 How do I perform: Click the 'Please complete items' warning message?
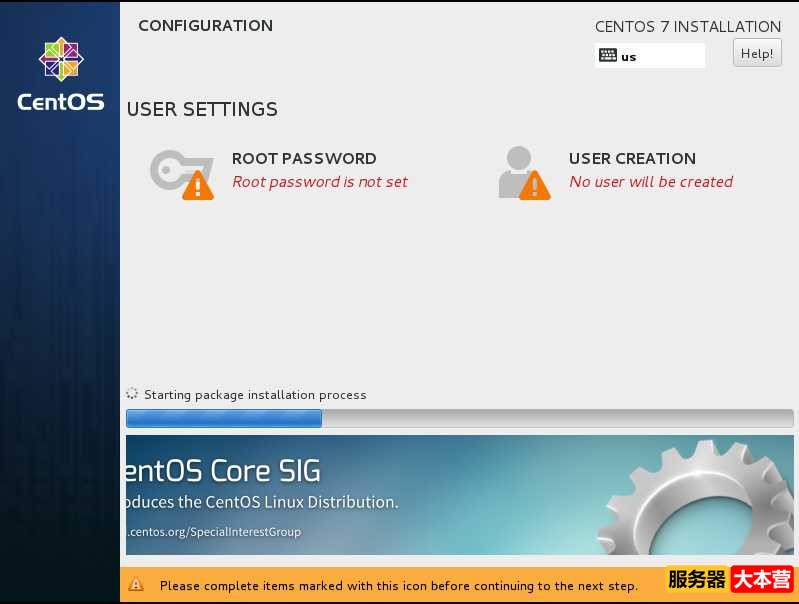click(x=398, y=586)
